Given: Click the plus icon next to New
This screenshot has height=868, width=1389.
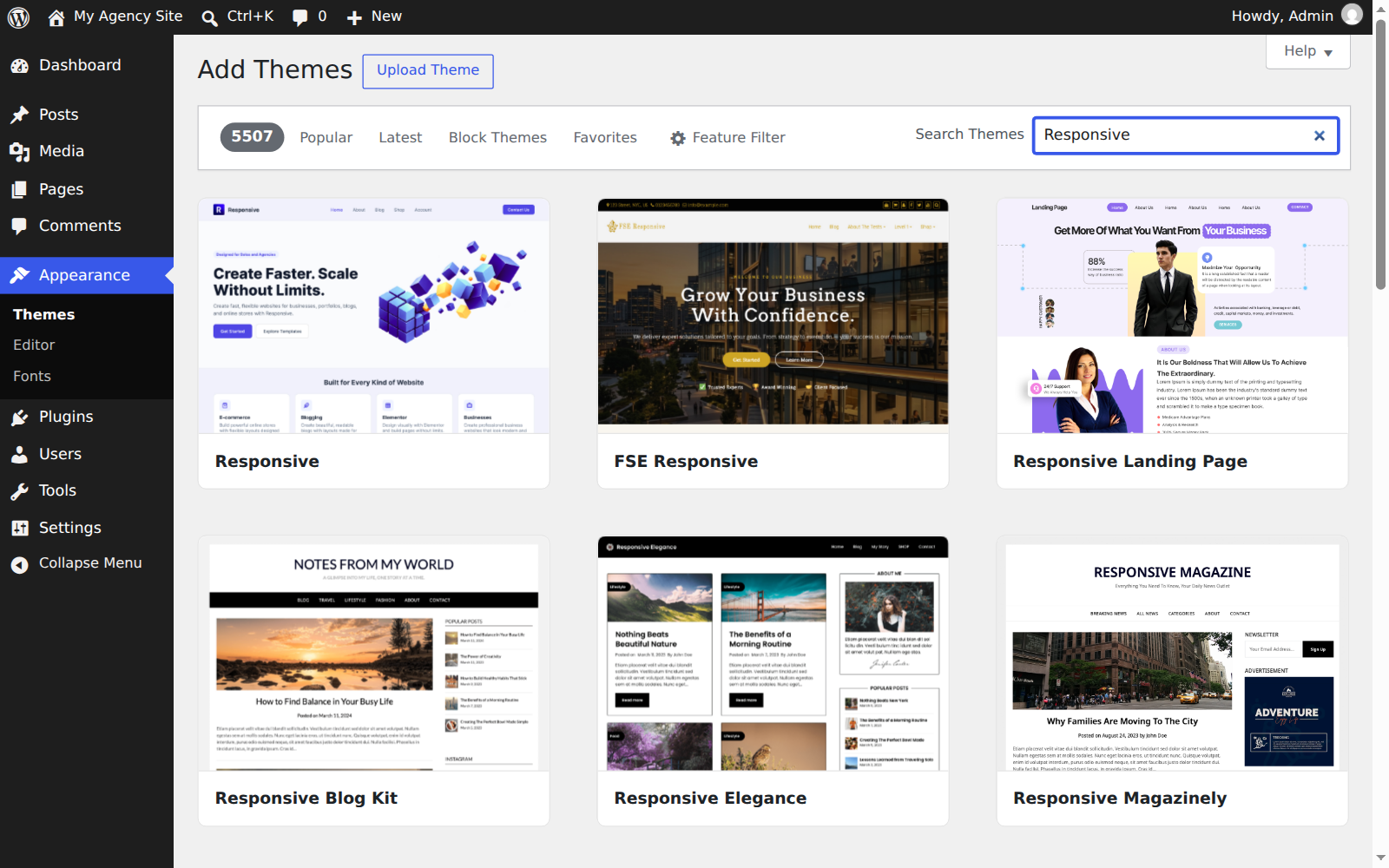Looking at the screenshot, I should pyautogui.click(x=354, y=17).
